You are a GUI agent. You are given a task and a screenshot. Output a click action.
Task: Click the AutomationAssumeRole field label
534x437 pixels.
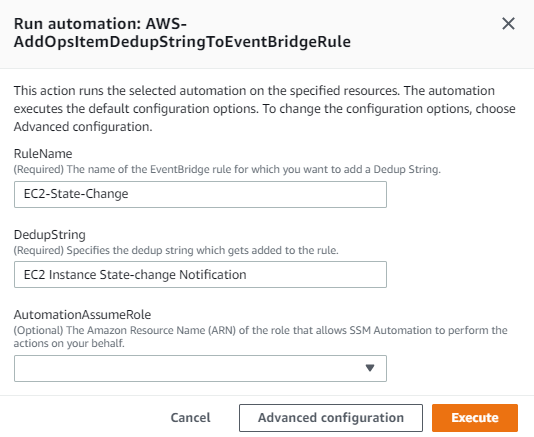click(x=82, y=314)
